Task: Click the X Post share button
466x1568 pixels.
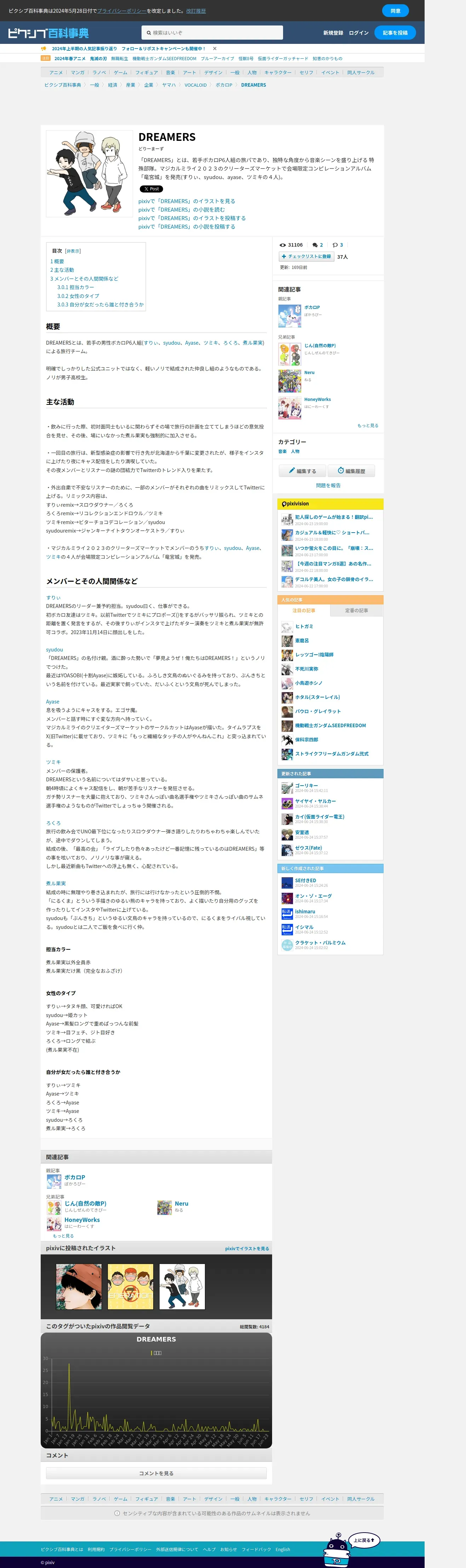Action: (x=151, y=189)
